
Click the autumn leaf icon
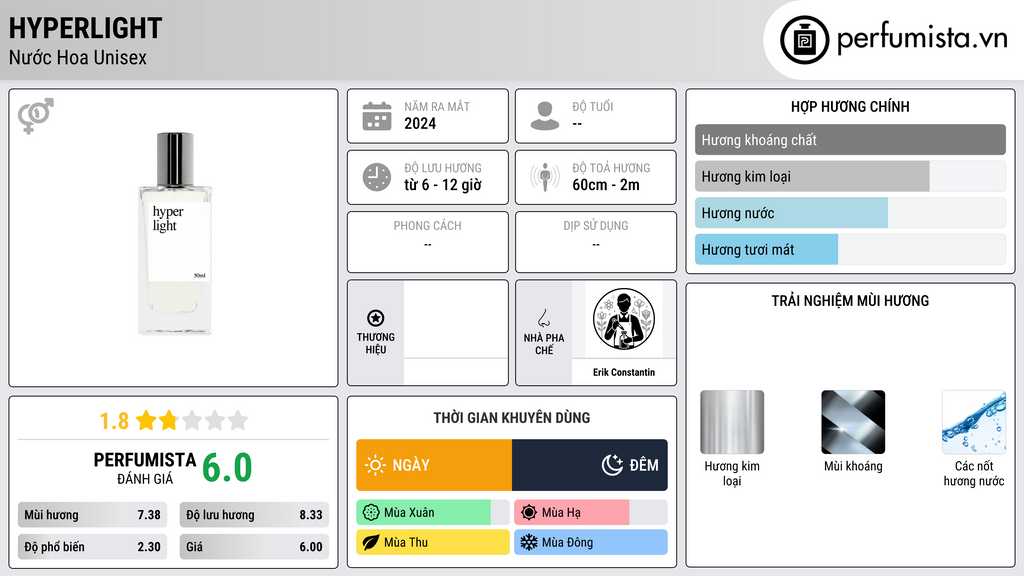pos(371,542)
